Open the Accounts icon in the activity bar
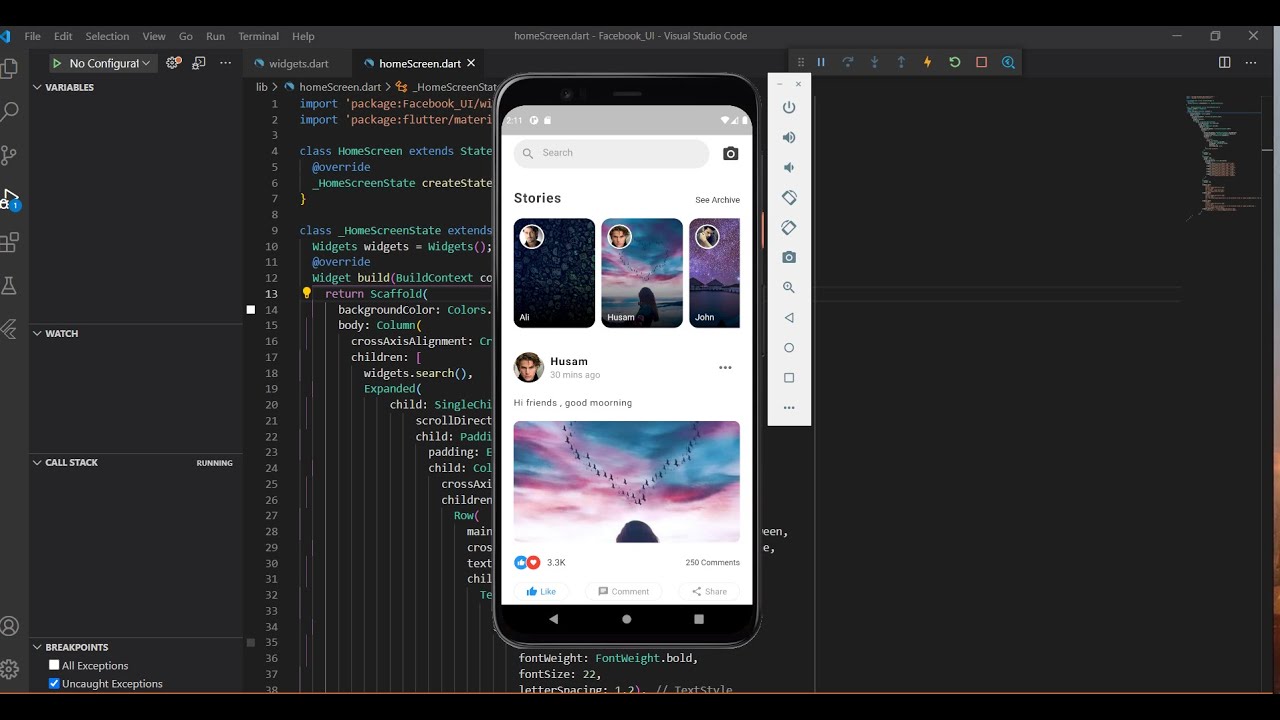Viewport: 1280px width, 720px height. pyautogui.click(x=9, y=626)
